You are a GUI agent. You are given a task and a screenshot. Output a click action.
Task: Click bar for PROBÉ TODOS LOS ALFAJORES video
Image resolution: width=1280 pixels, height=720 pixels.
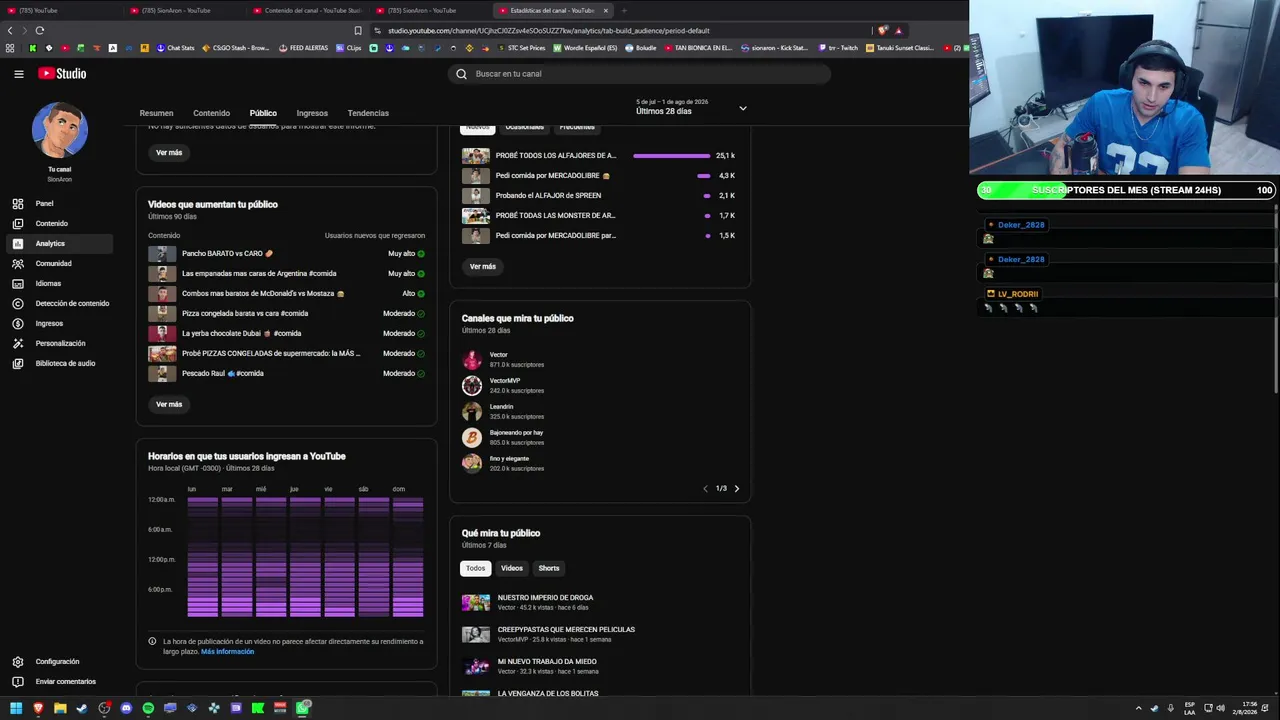pos(672,156)
